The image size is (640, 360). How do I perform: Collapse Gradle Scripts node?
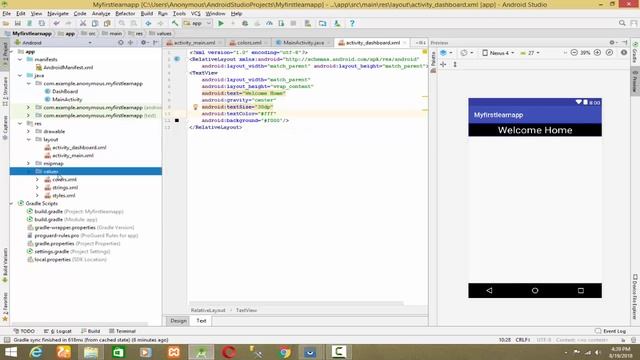[x=11, y=203]
